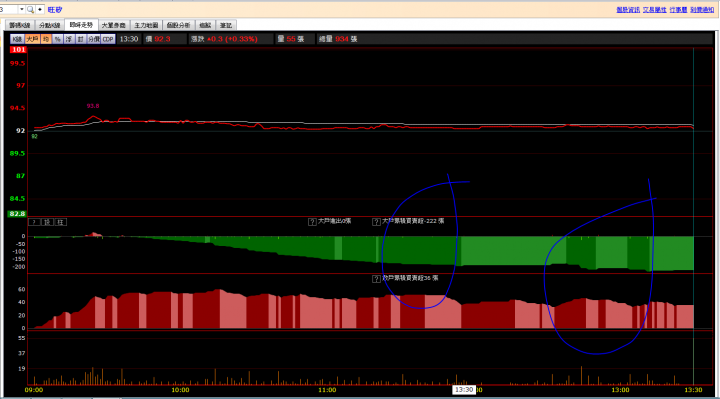Select the % percent display button
The width and height of the screenshot is (720, 399).
(x=57, y=39)
